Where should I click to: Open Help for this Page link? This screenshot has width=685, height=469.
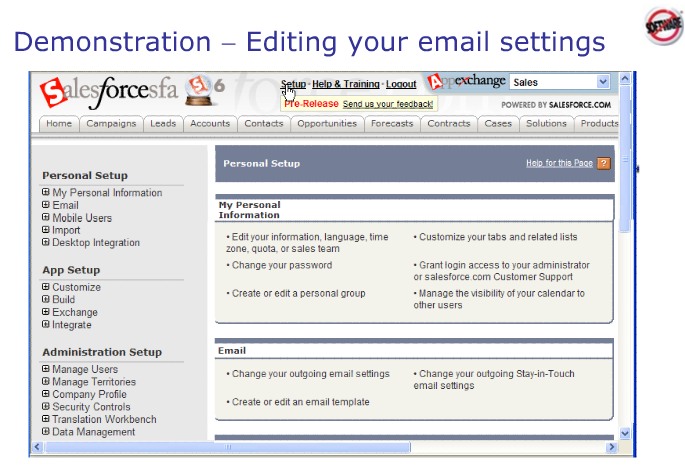tap(558, 163)
